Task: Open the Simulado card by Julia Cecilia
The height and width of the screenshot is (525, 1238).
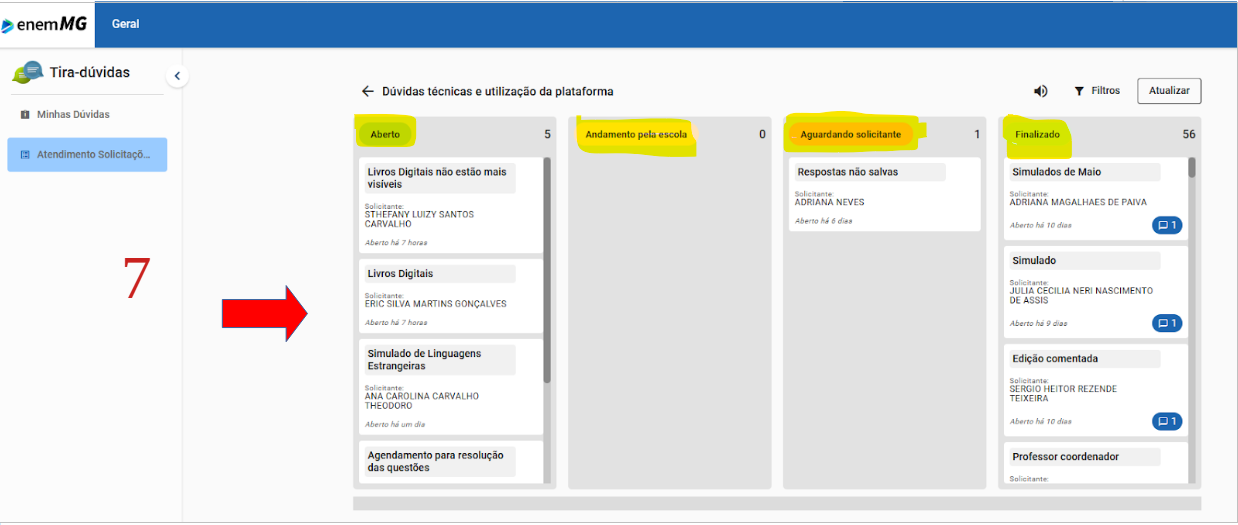Action: point(1097,292)
